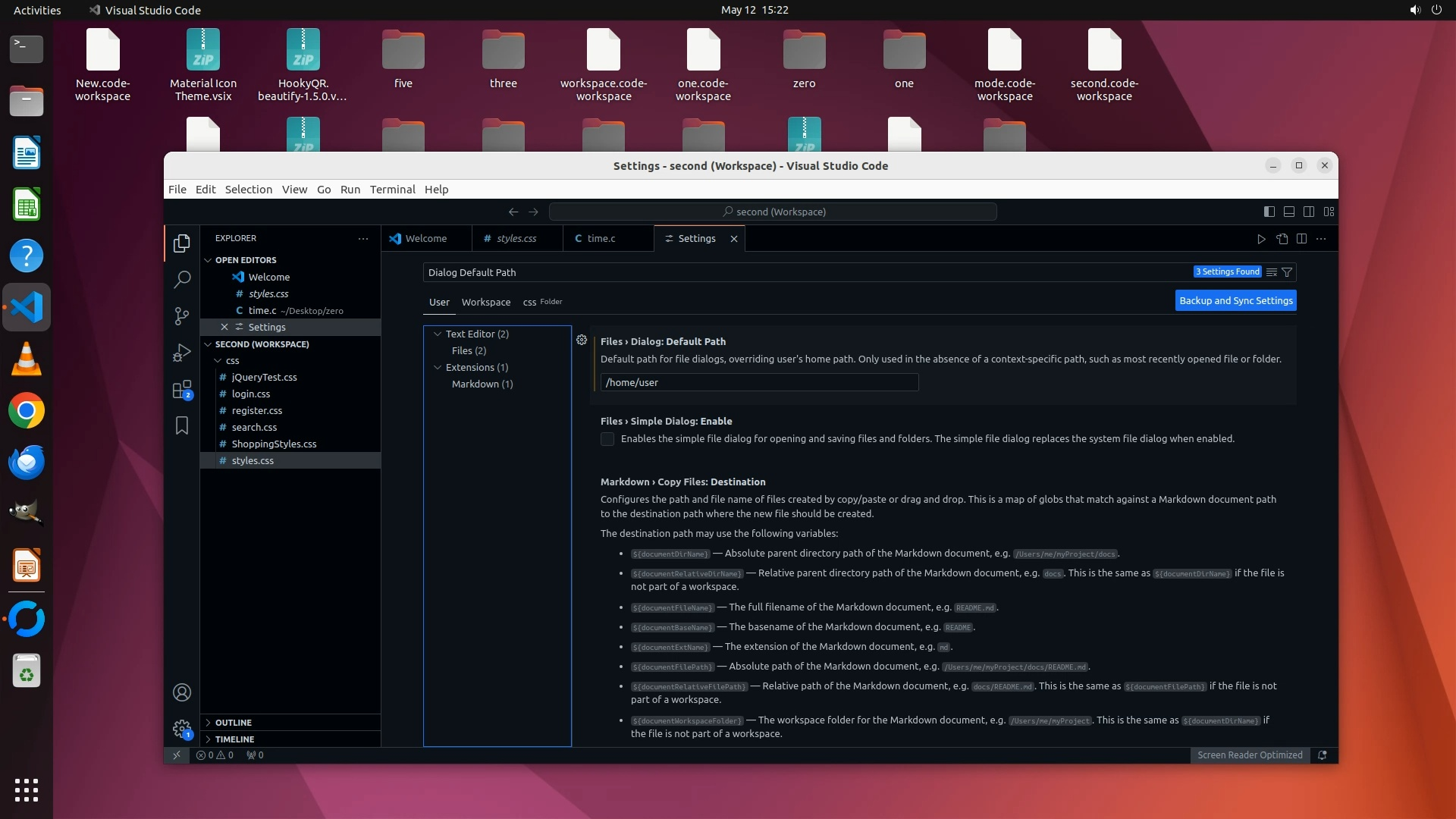
Task: Open the Search view in activity bar
Action: [x=182, y=279]
